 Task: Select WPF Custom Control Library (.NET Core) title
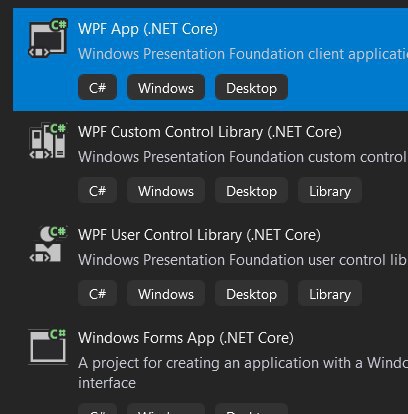point(210,132)
